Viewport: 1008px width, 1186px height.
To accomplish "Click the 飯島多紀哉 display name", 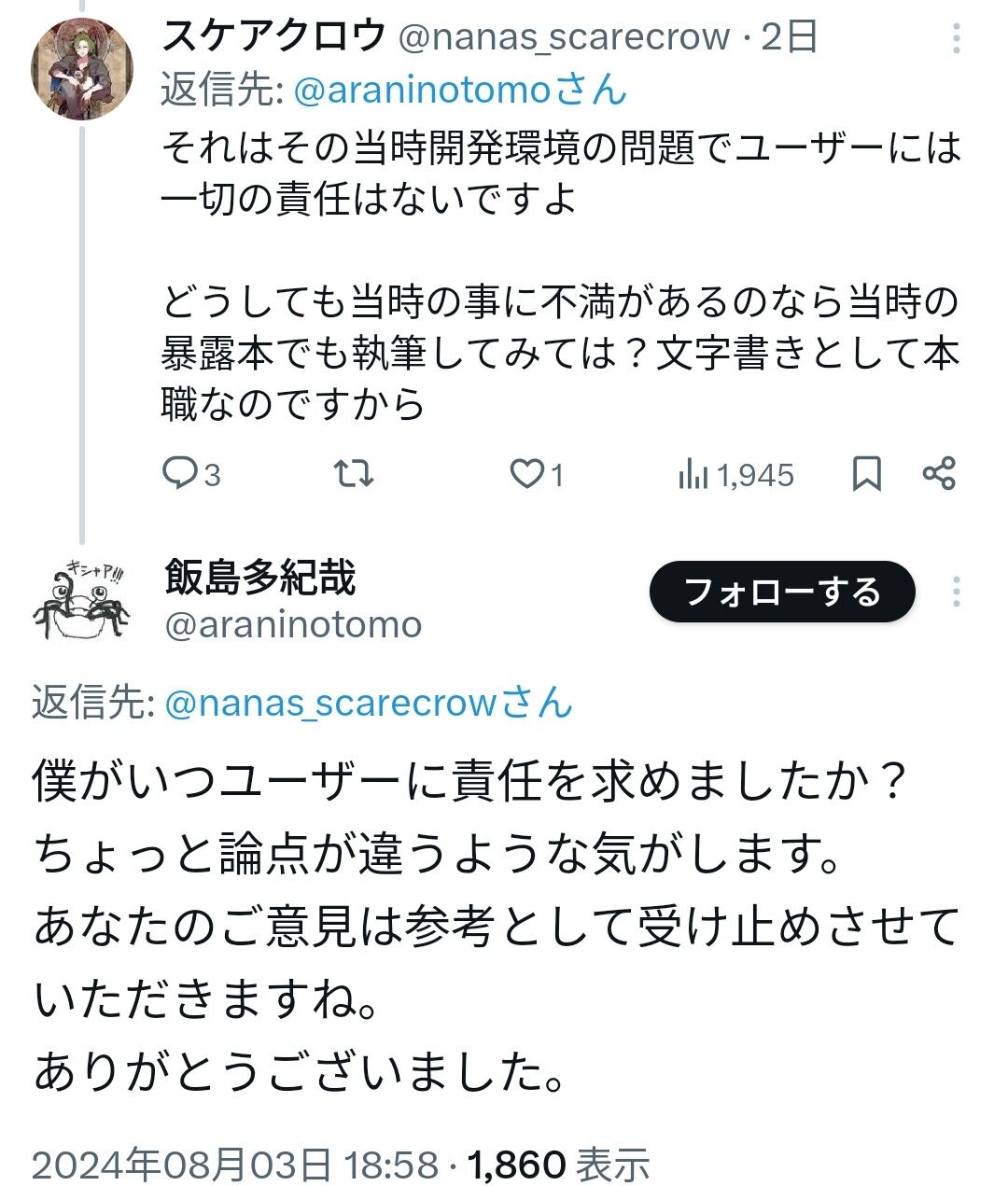I will click(x=260, y=578).
